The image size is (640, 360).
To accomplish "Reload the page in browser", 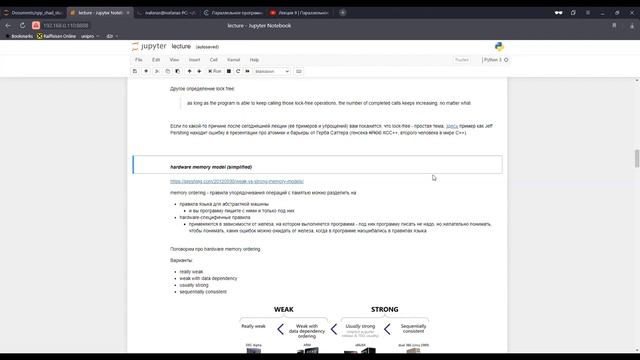I will (22, 25).
